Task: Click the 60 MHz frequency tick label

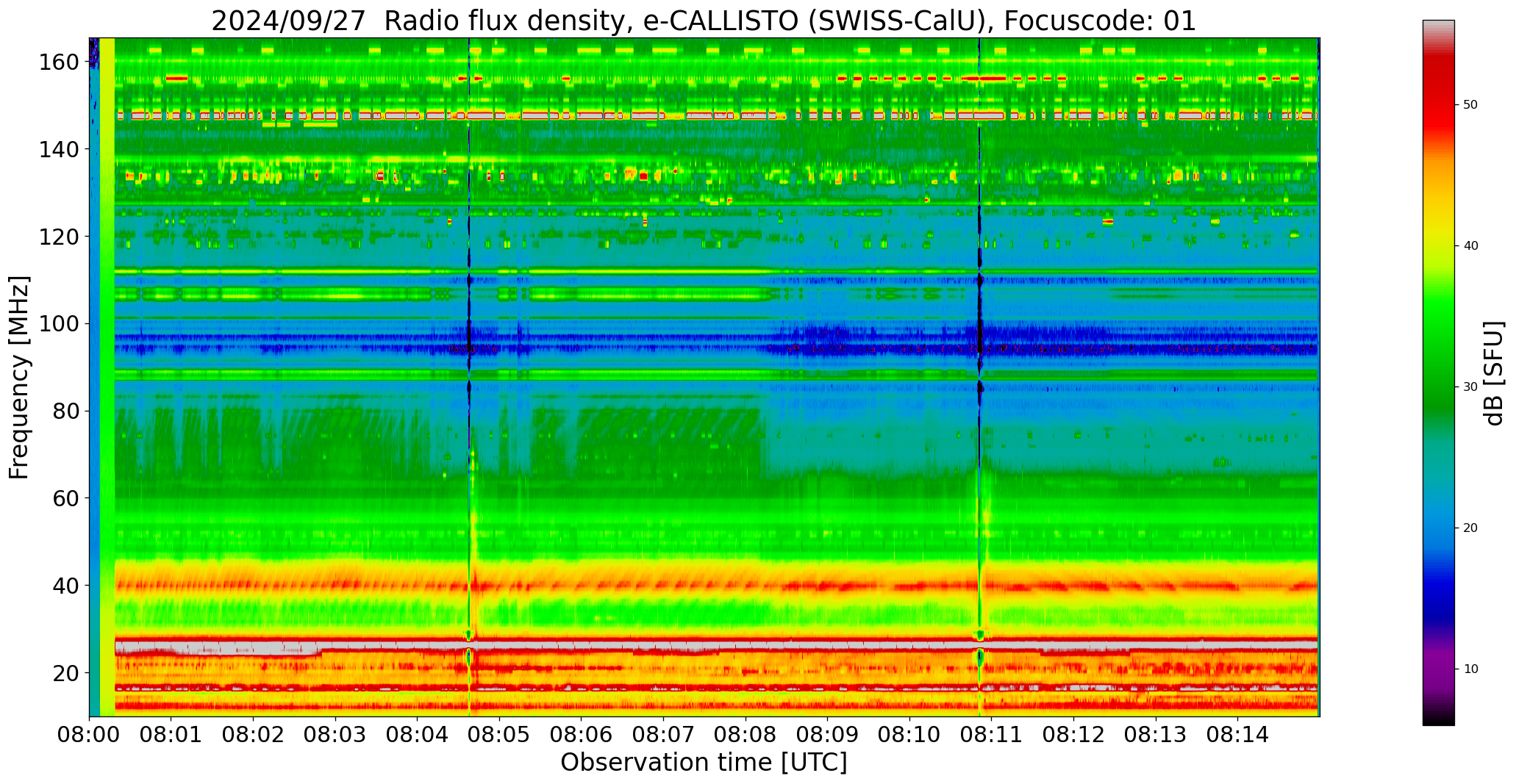Action: tap(66, 497)
